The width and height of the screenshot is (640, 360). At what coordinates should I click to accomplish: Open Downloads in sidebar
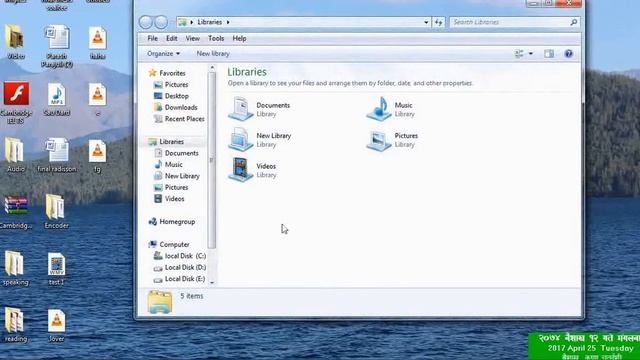click(176, 107)
